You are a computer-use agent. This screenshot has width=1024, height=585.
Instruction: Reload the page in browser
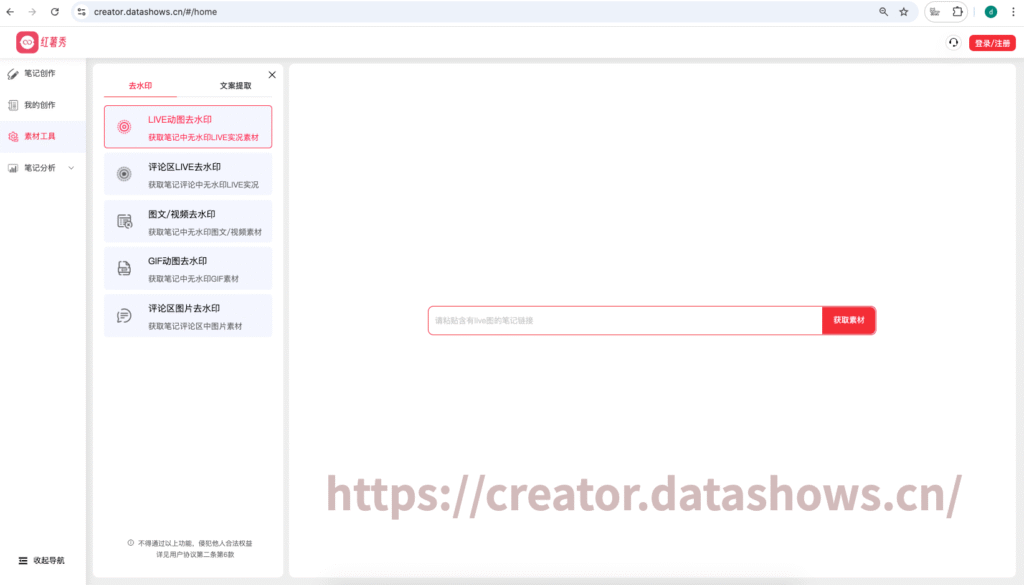pyautogui.click(x=54, y=12)
